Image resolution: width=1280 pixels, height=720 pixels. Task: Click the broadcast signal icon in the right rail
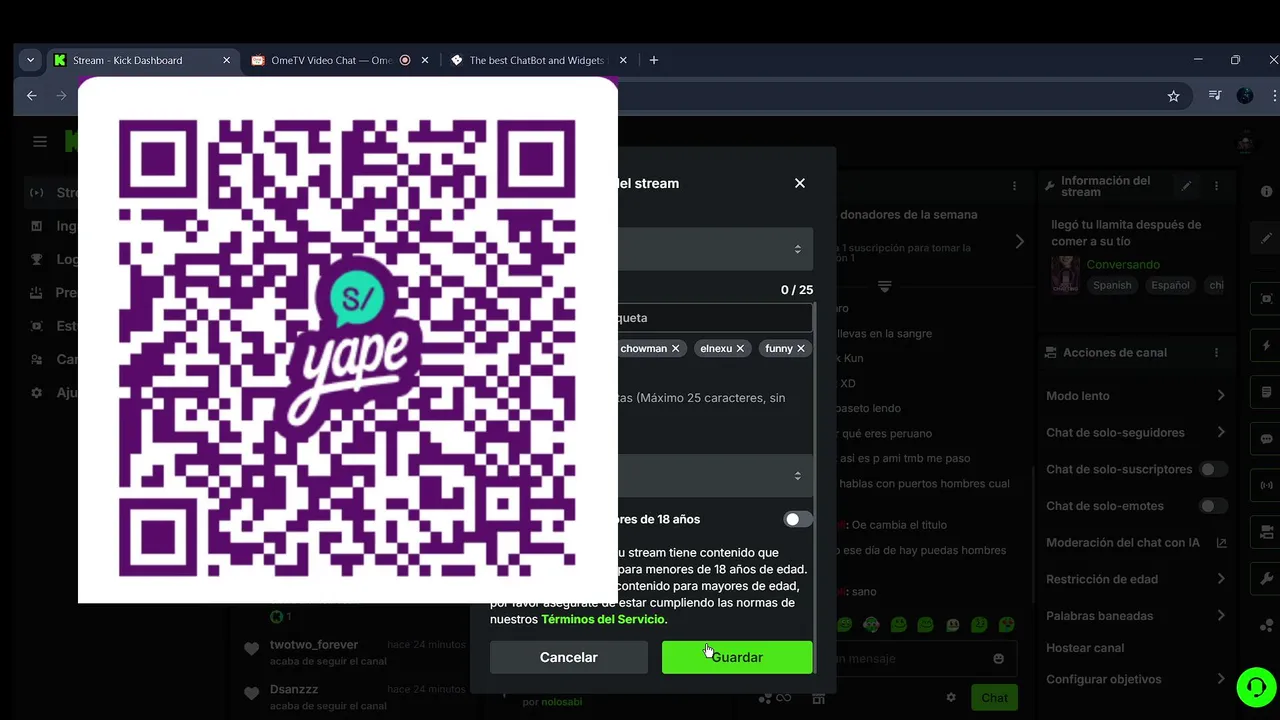point(1266,485)
